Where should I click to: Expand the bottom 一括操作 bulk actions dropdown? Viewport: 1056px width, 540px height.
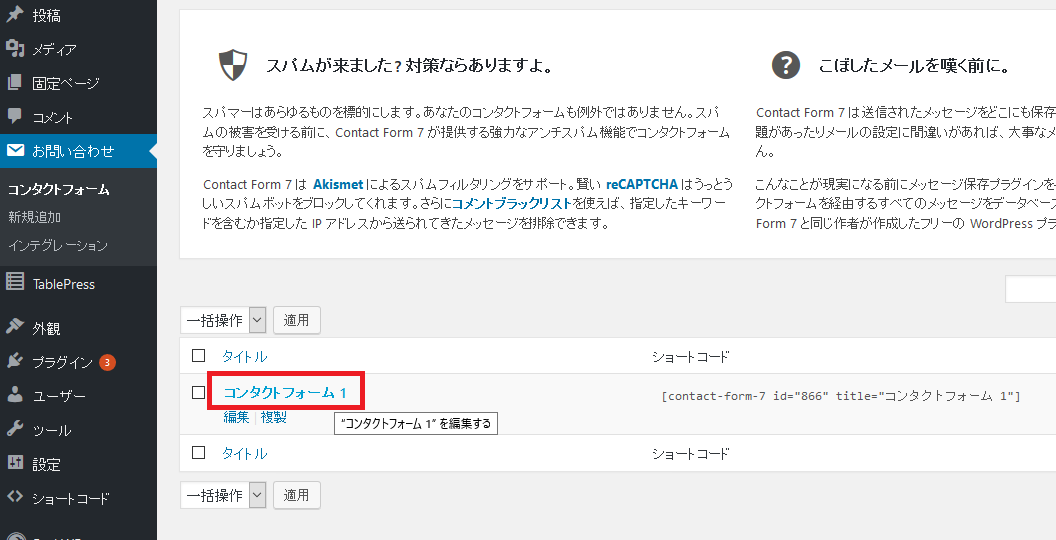pyautogui.click(x=223, y=495)
